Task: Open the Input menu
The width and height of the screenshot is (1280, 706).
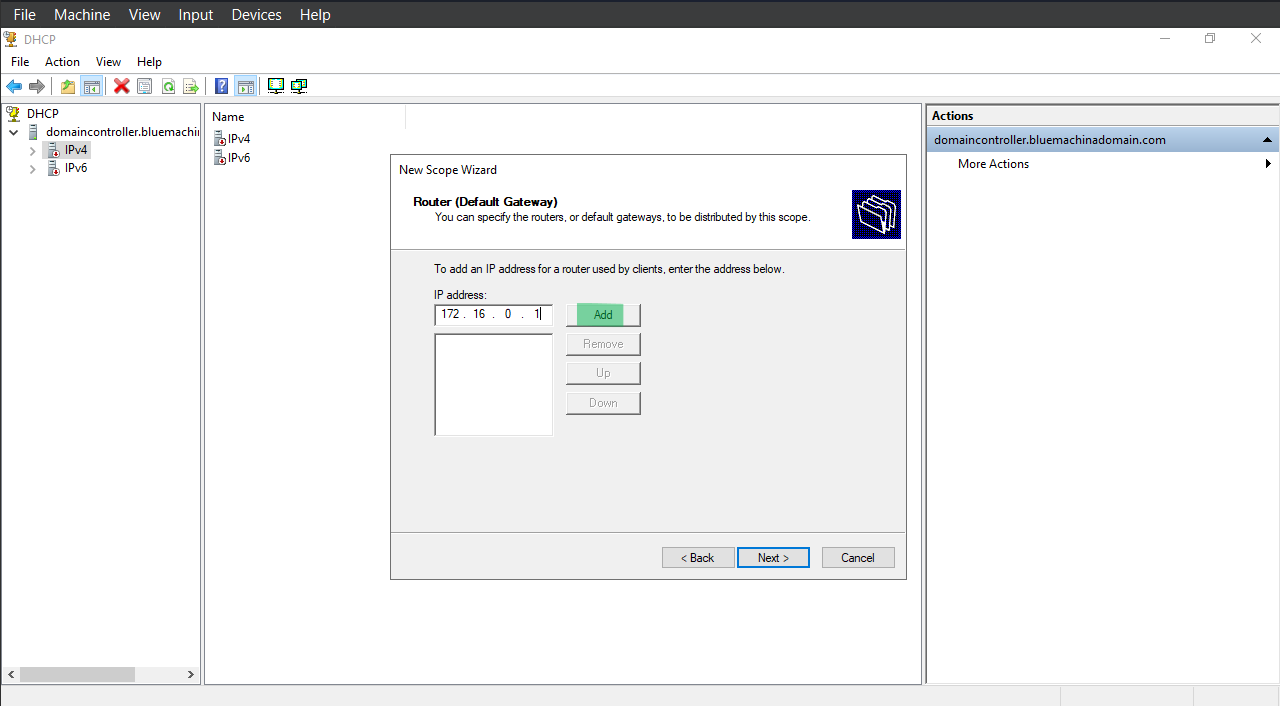Action: click(x=196, y=14)
